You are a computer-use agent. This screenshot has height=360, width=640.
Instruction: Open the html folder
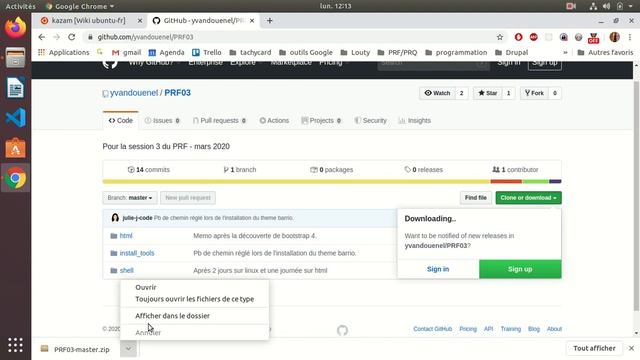point(126,236)
